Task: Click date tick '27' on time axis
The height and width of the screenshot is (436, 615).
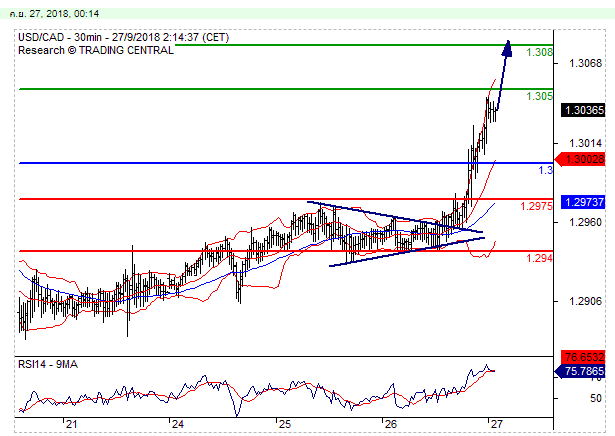Action: [497, 424]
